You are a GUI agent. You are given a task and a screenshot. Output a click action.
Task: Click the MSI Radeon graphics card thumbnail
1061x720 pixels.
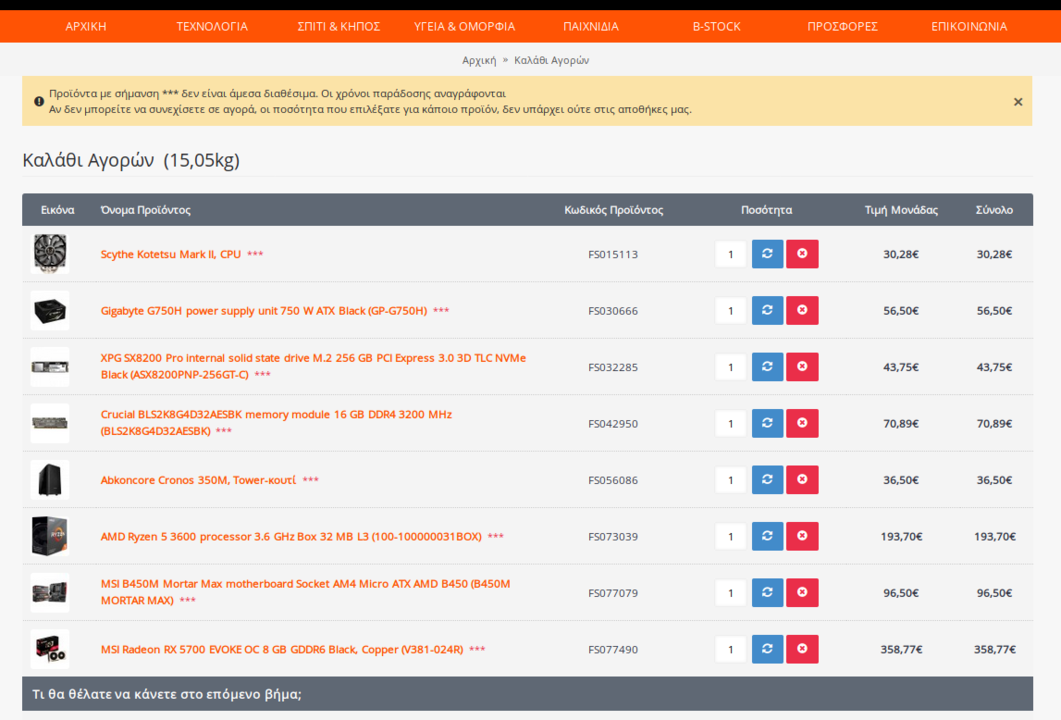(50, 649)
